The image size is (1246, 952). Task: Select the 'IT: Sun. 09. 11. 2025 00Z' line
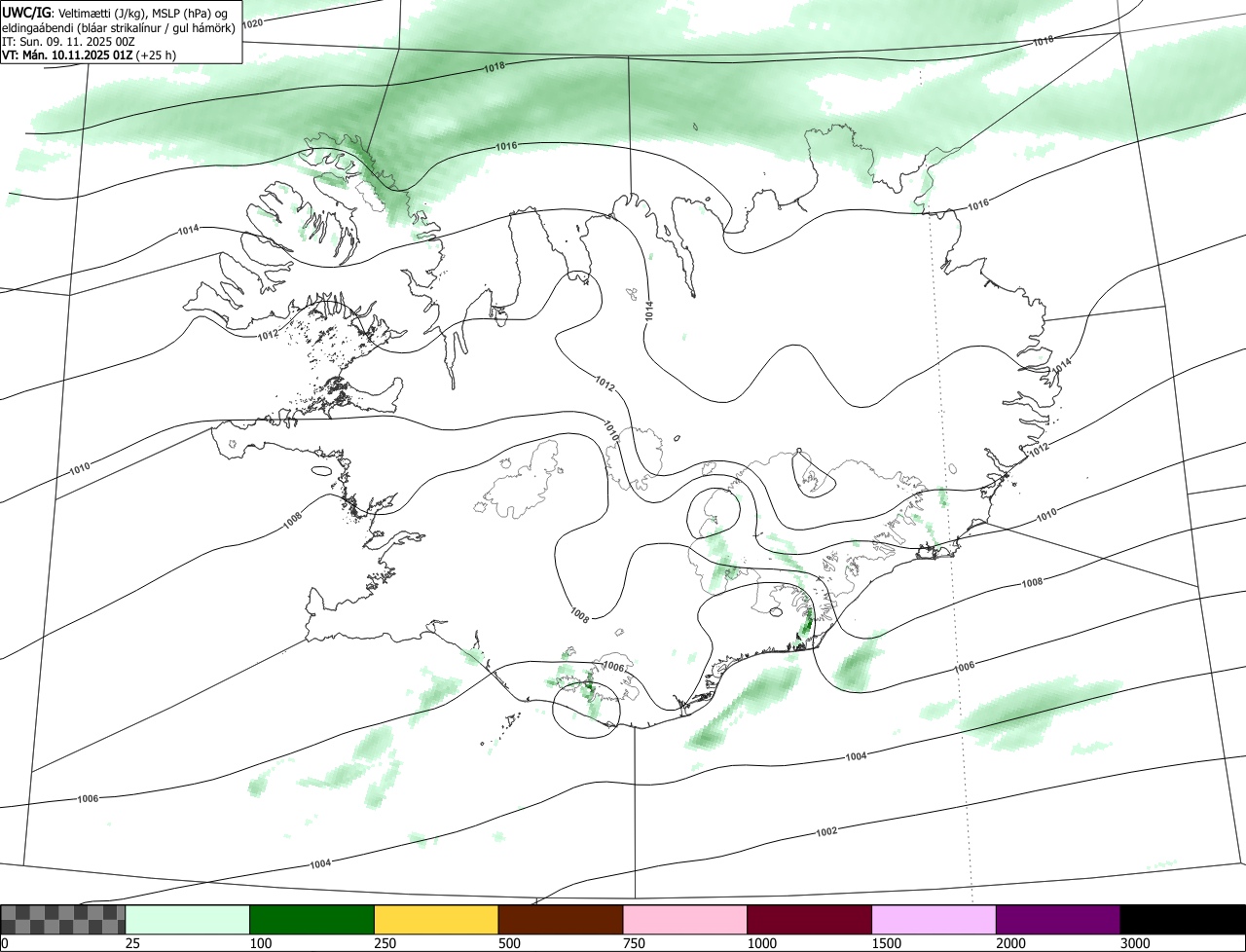point(67,41)
